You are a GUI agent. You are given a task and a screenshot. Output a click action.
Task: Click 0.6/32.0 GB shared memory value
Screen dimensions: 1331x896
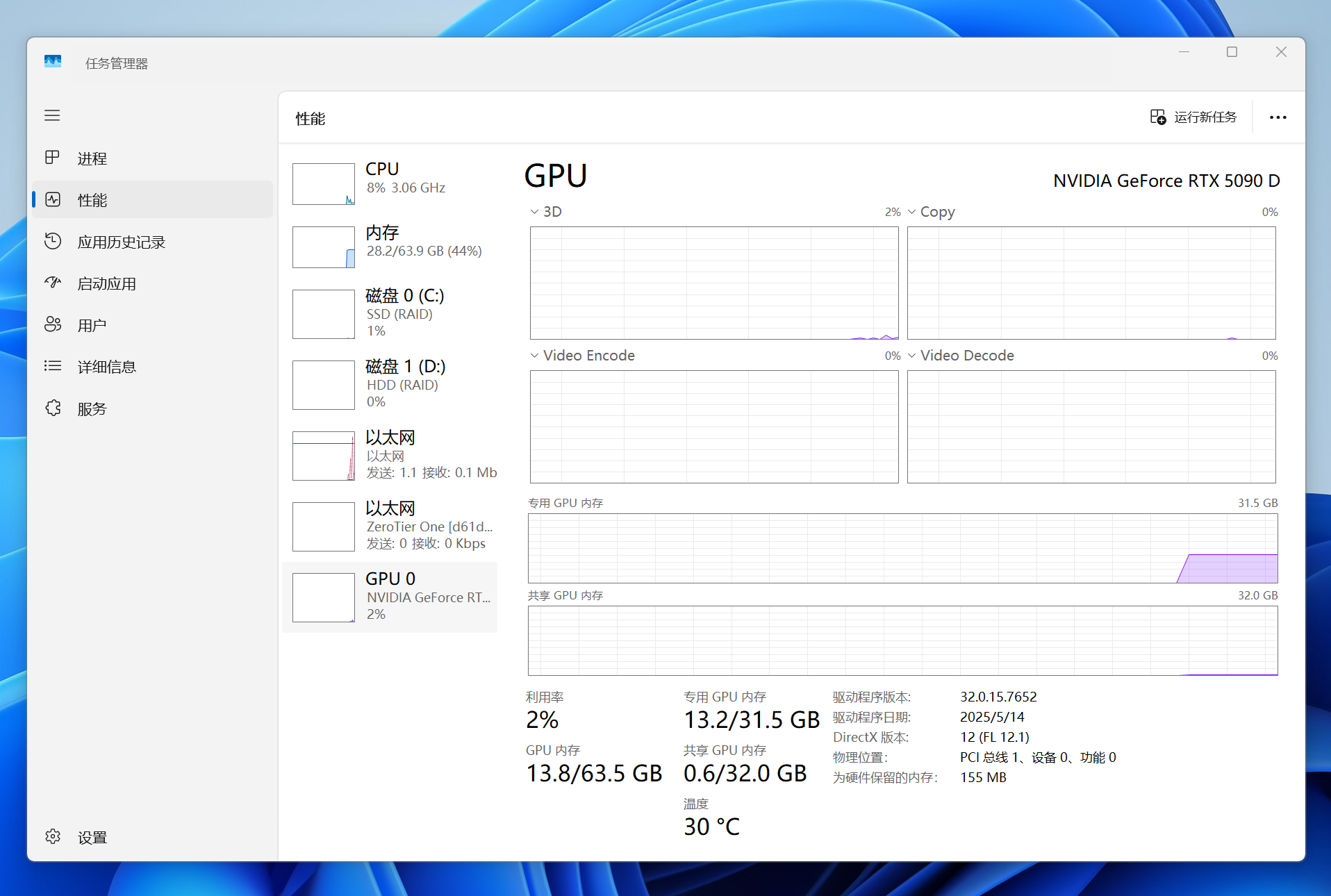coord(745,773)
